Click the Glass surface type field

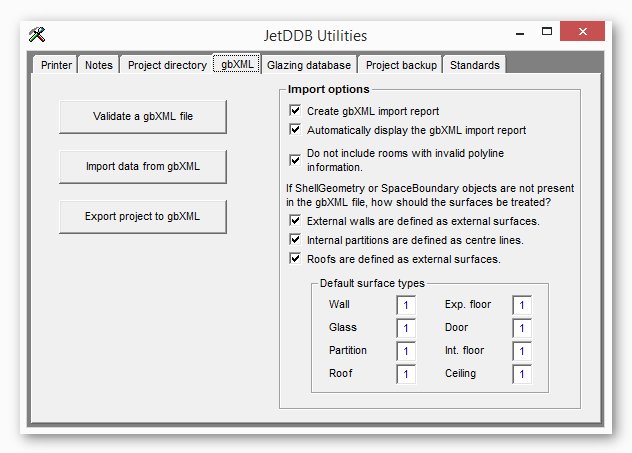coord(406,328)
